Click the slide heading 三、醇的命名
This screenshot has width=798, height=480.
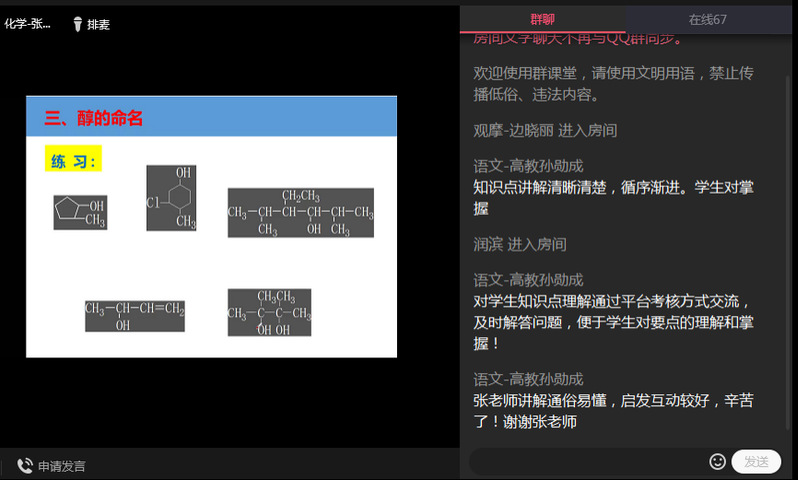[94, 118]
